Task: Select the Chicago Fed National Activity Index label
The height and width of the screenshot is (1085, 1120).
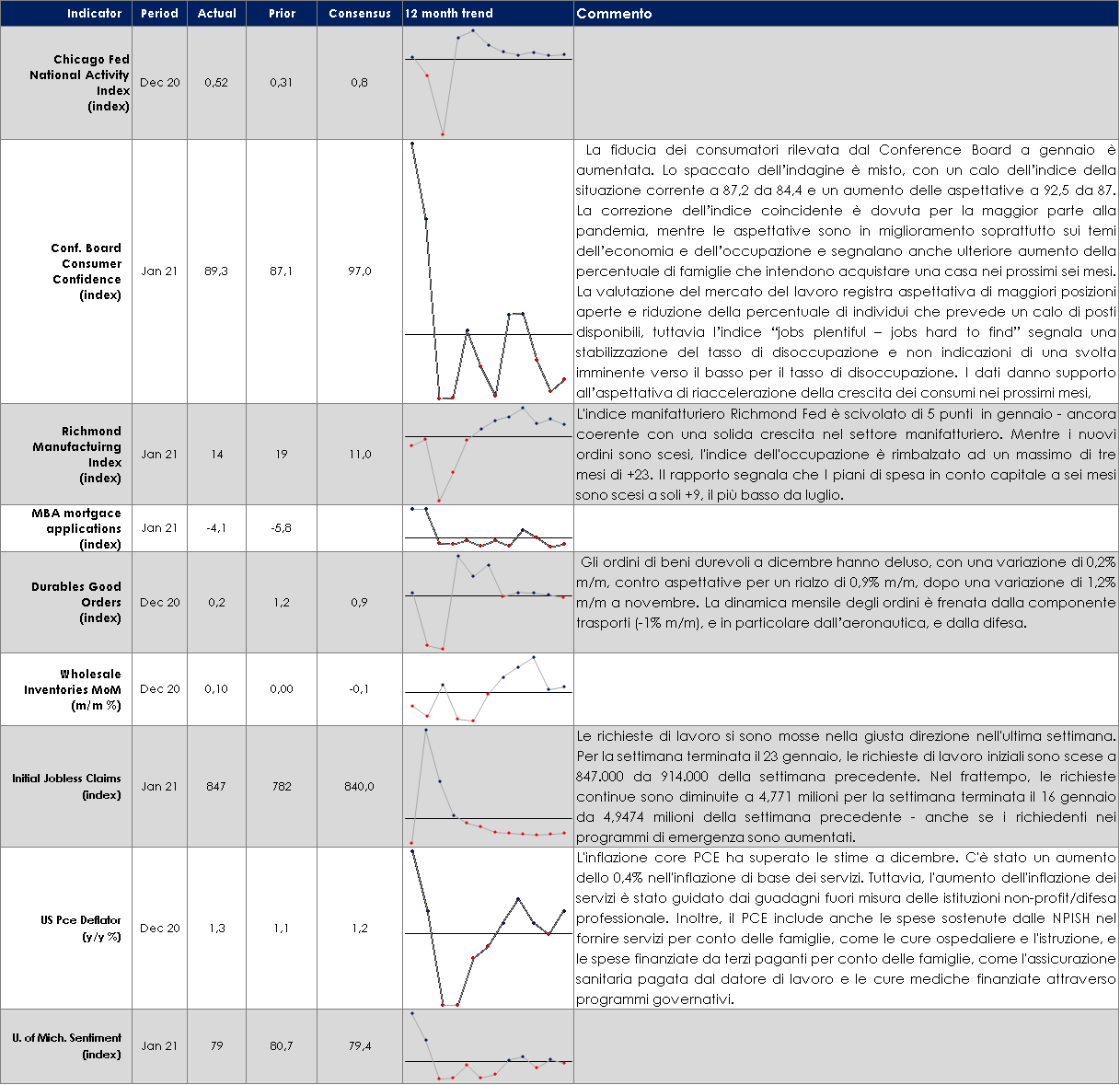Action: (x=80, y=83)
